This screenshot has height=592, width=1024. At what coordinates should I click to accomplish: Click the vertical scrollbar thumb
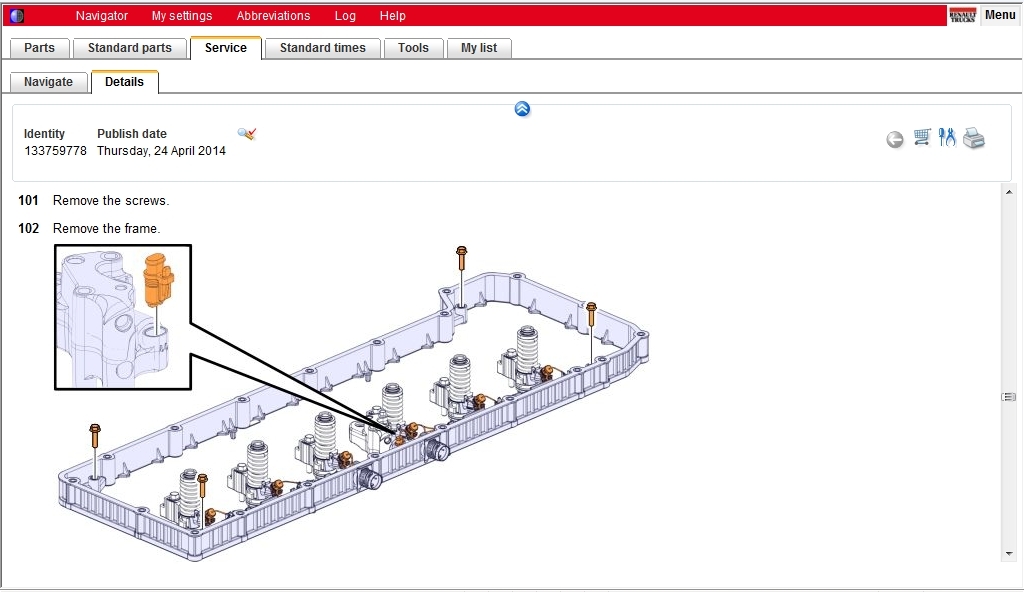click(1008, 397)
